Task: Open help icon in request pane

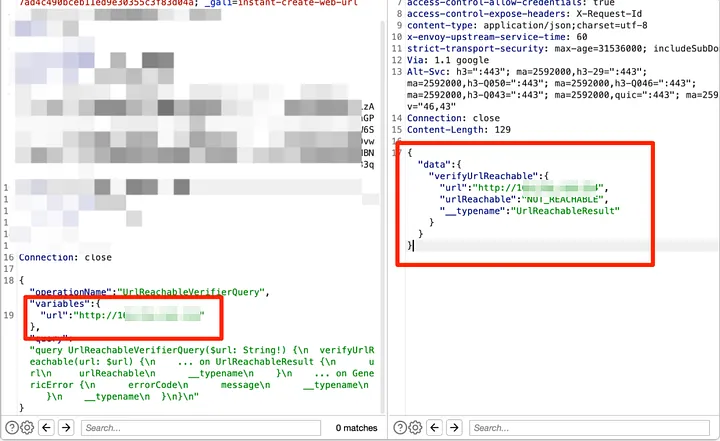Action: [x=11, y=428]
